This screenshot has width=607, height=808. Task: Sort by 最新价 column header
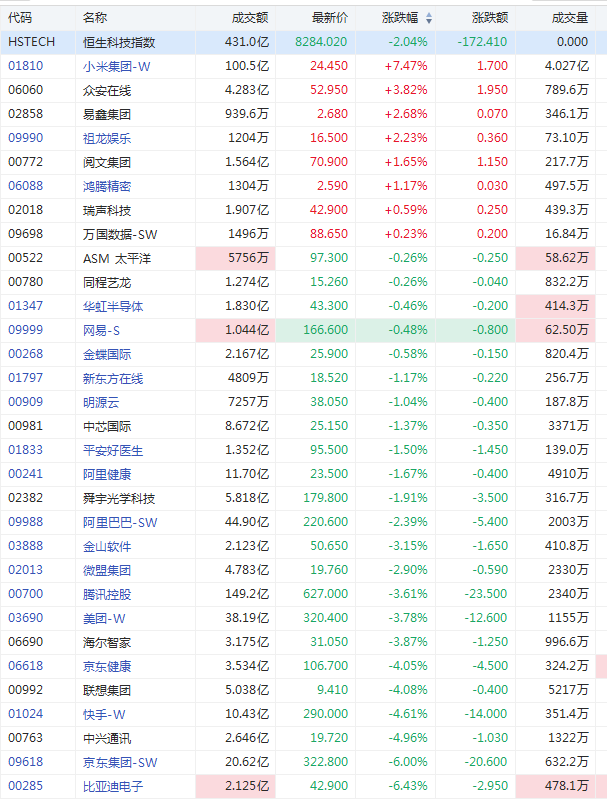tap(330, 18)
